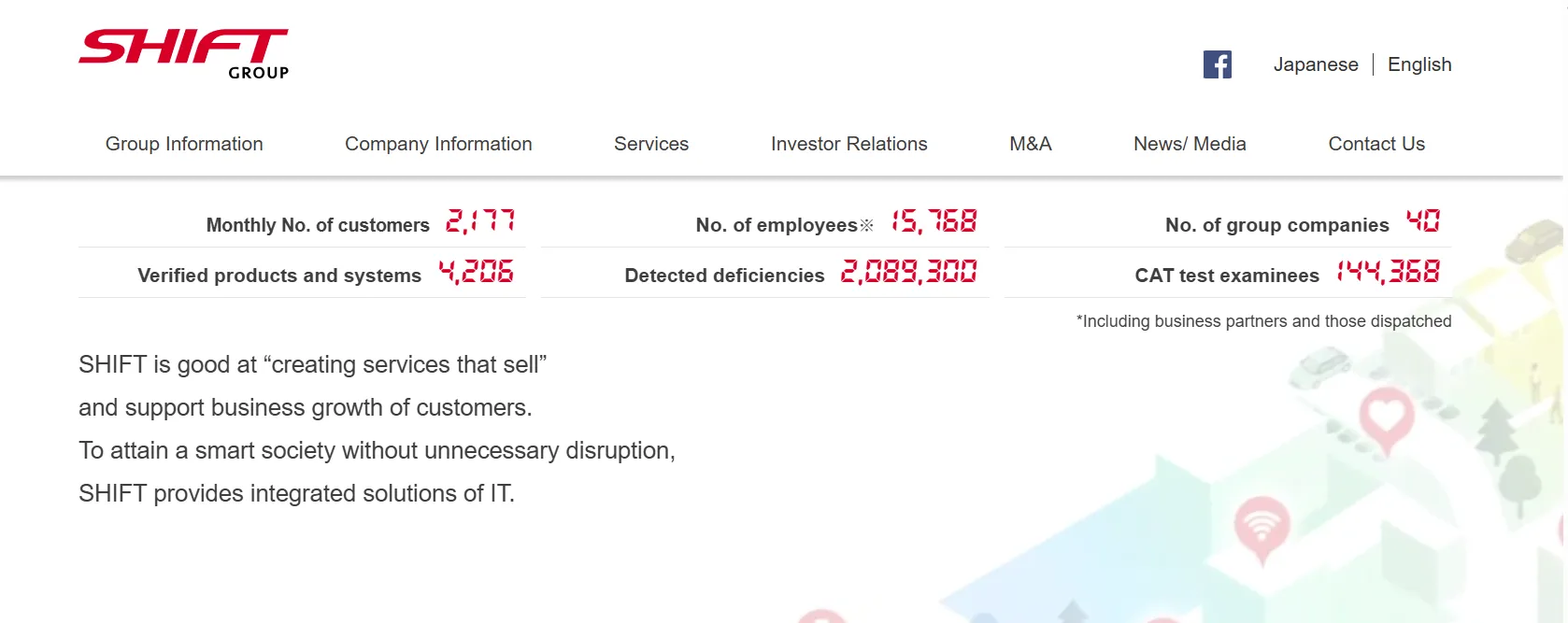The image size is (1568, 623).
Task: Switch site language to English
Action: (x=1418, y=64)
